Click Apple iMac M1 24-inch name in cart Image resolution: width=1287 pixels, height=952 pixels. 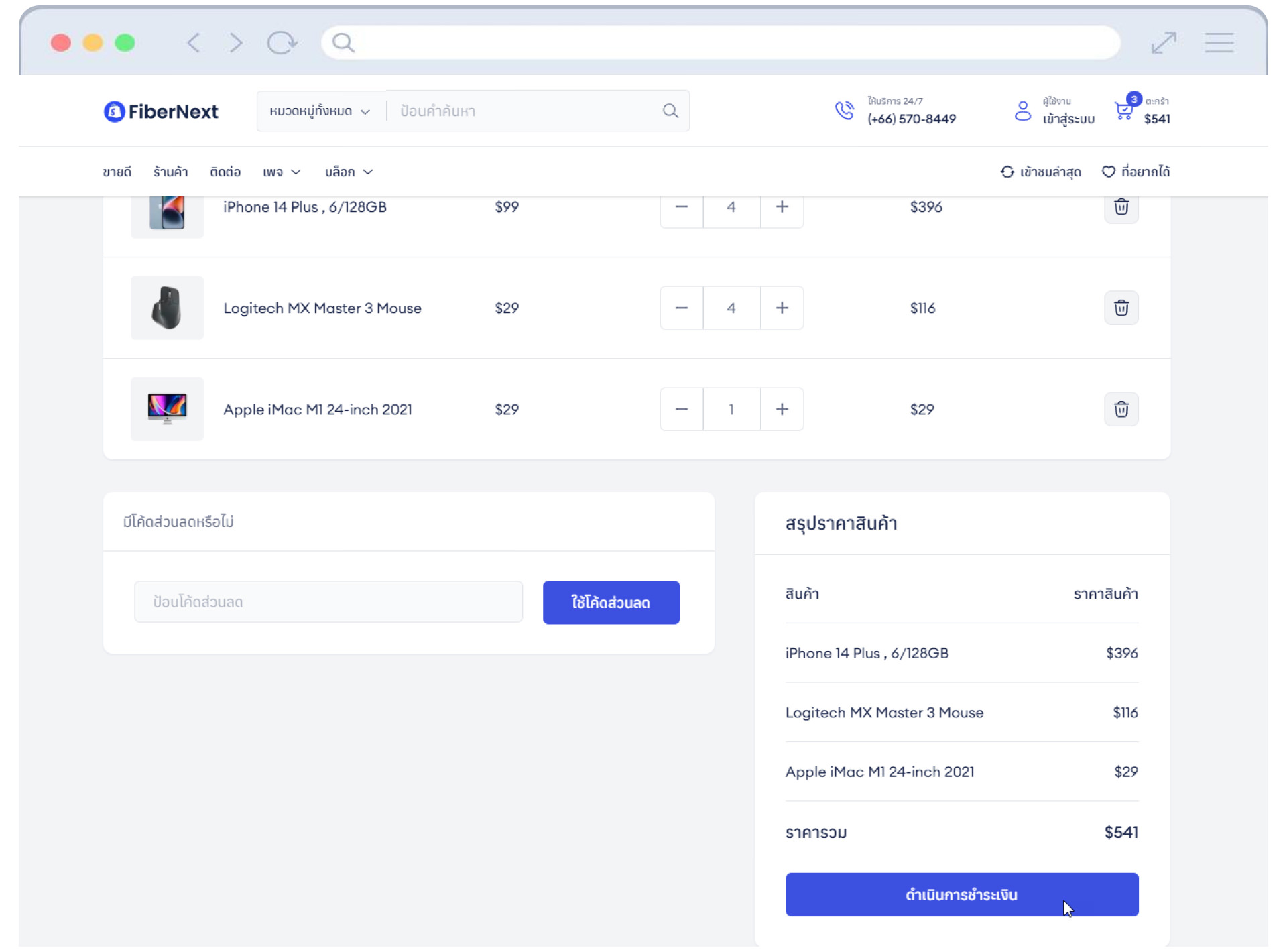[318, 410]
